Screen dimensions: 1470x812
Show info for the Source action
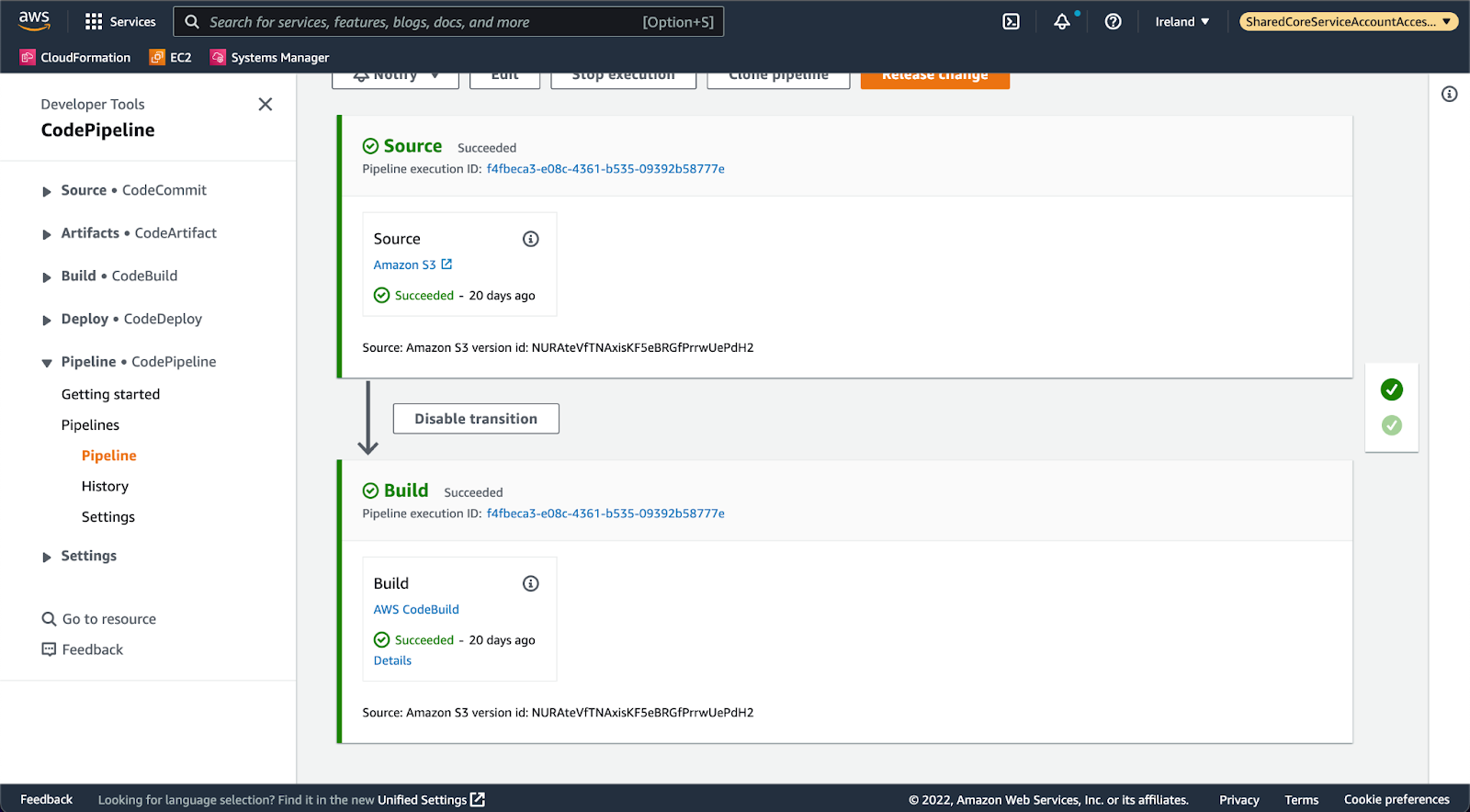pos(531,239)
